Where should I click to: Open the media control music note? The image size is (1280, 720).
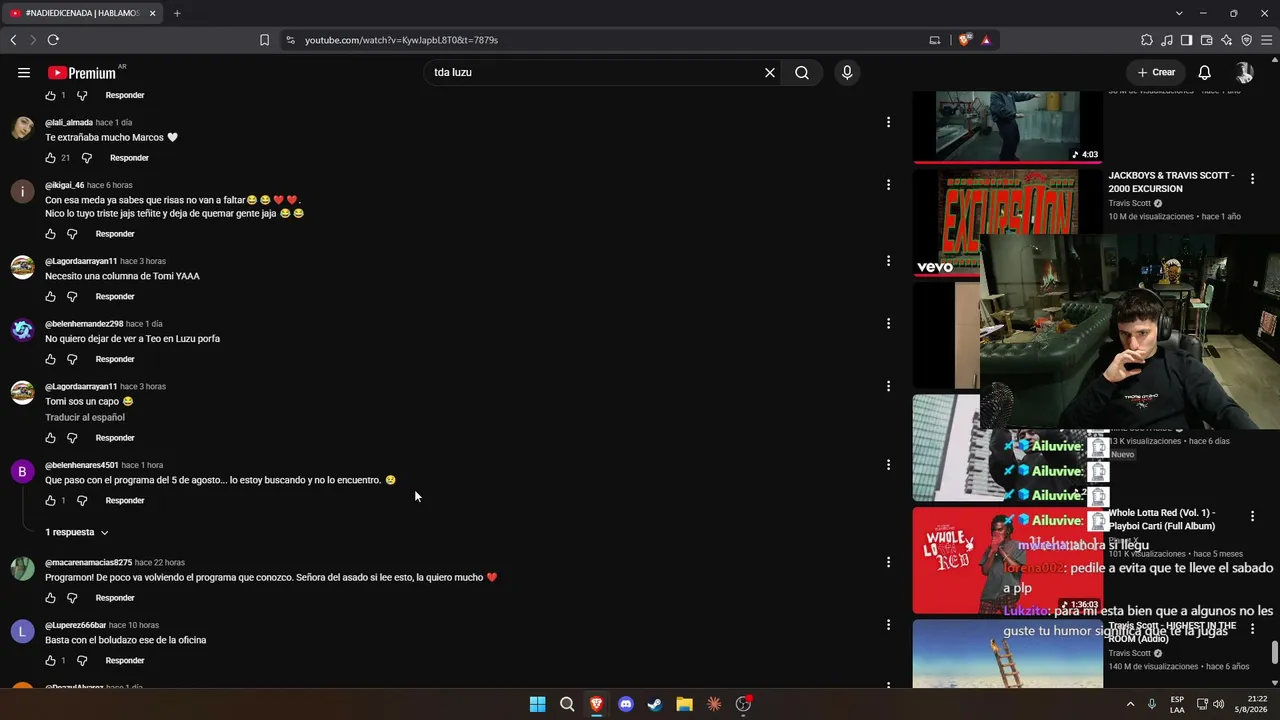coord(1167,40)
